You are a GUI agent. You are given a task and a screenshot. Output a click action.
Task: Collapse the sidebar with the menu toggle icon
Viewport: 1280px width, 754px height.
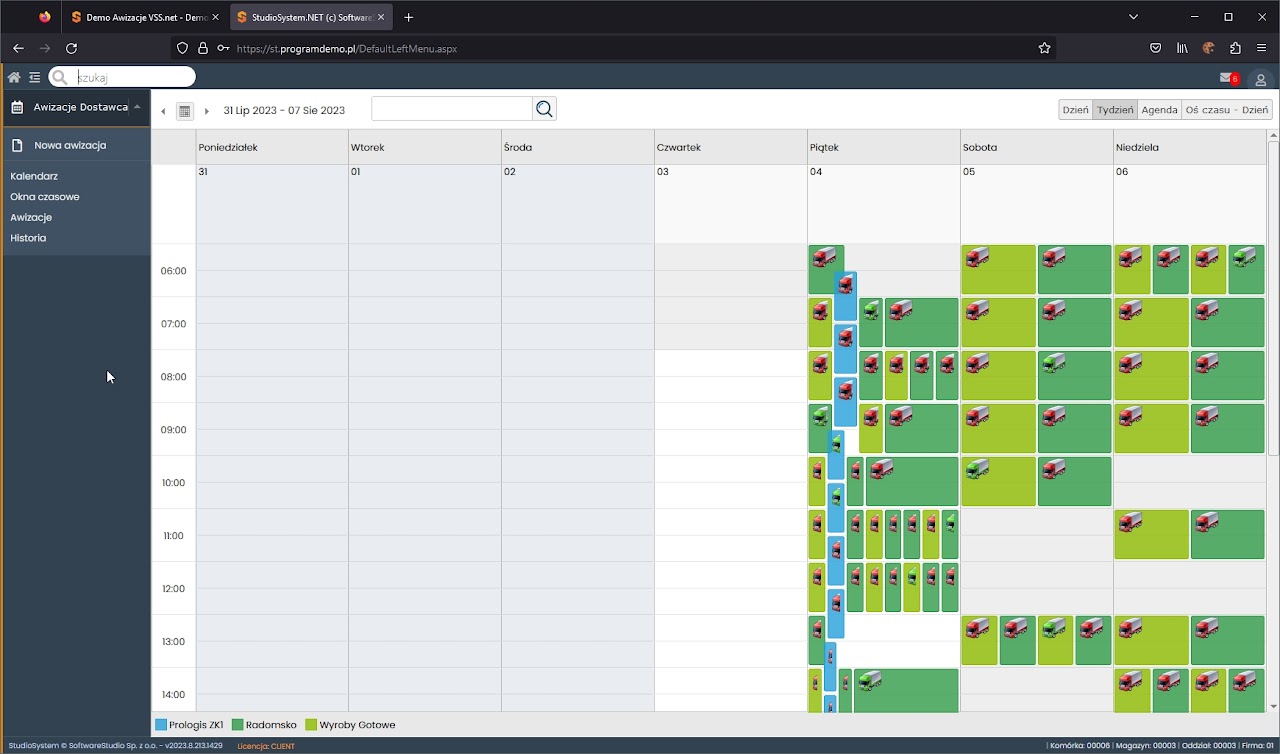point(35,77)
